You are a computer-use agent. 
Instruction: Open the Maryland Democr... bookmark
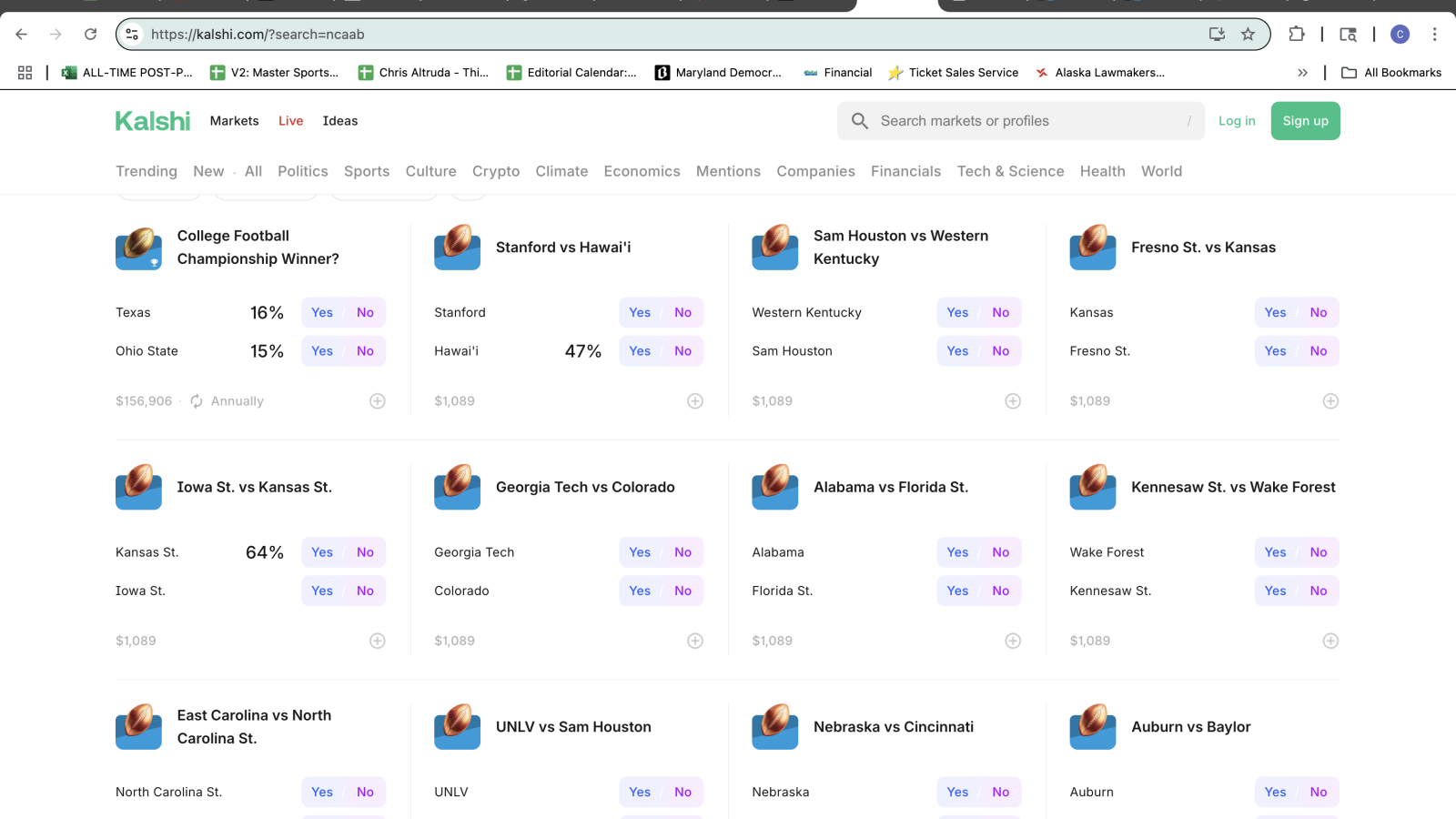[718, 73]
